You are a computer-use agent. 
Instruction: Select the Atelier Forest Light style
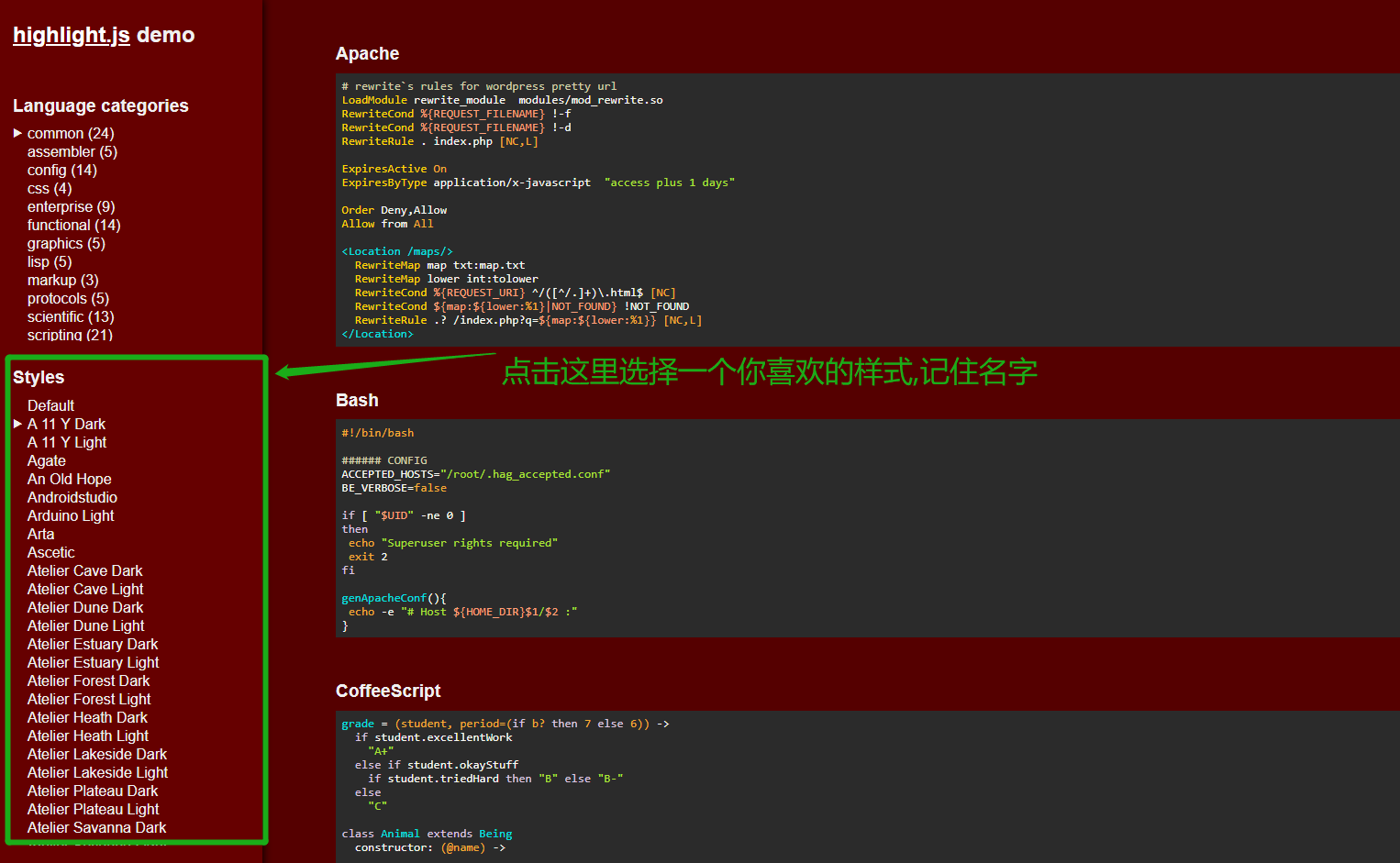click(89, 699)
